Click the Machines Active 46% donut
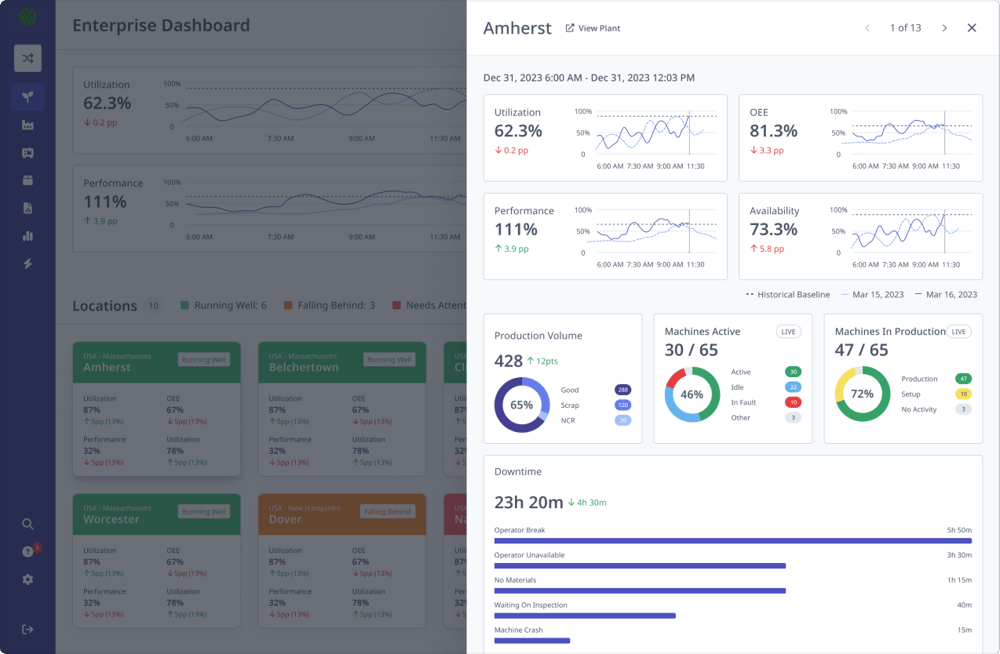Viewport: 1000px width, 654px height. [692, 394]
